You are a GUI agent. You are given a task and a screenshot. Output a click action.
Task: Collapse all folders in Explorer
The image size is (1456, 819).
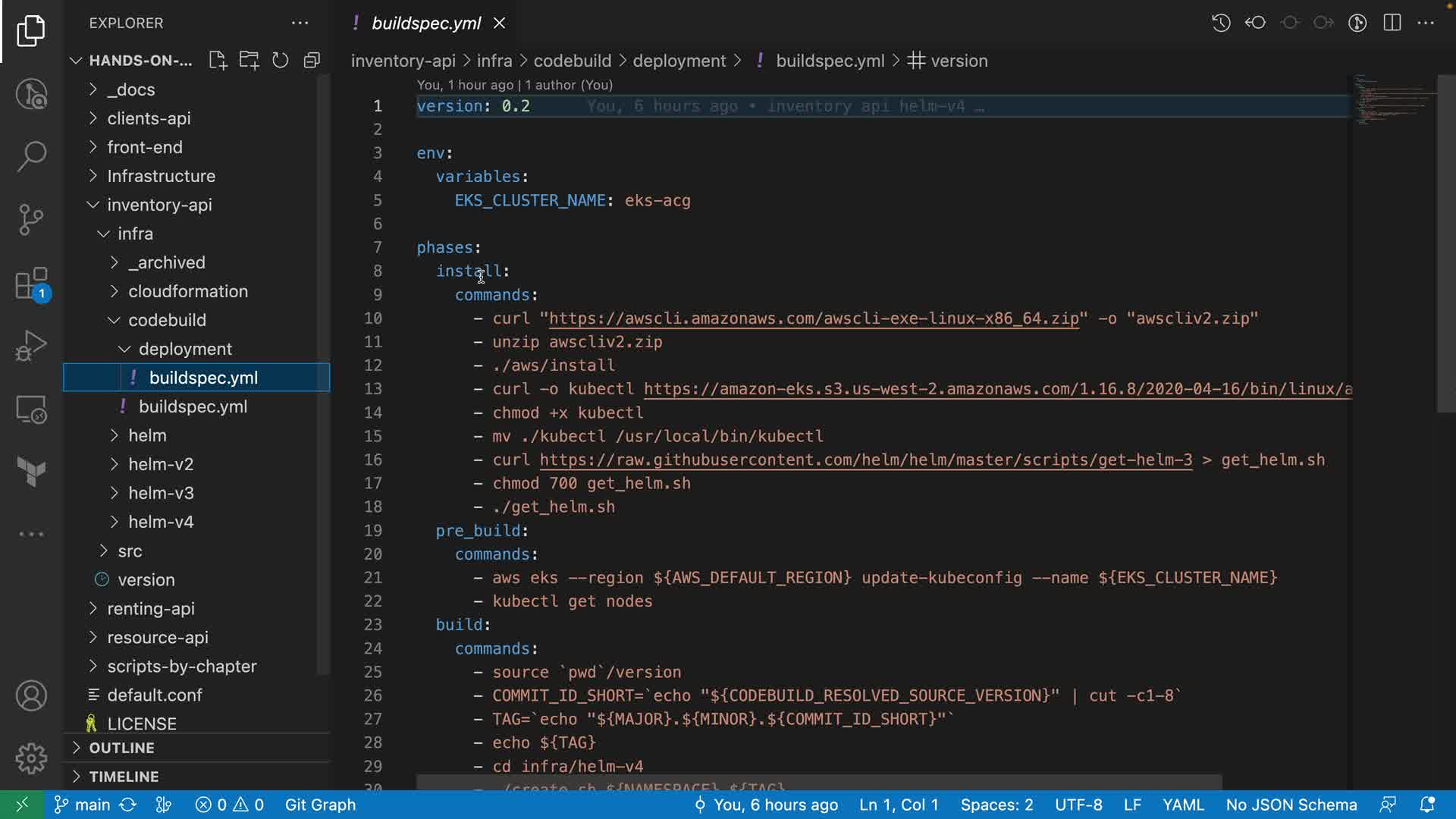312,61
